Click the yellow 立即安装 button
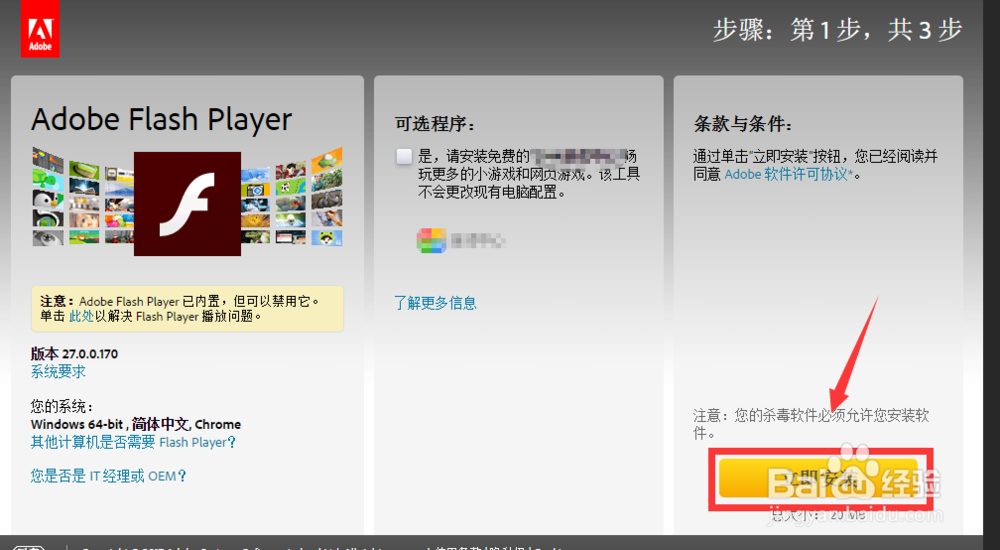 click(x=818, y=478)
